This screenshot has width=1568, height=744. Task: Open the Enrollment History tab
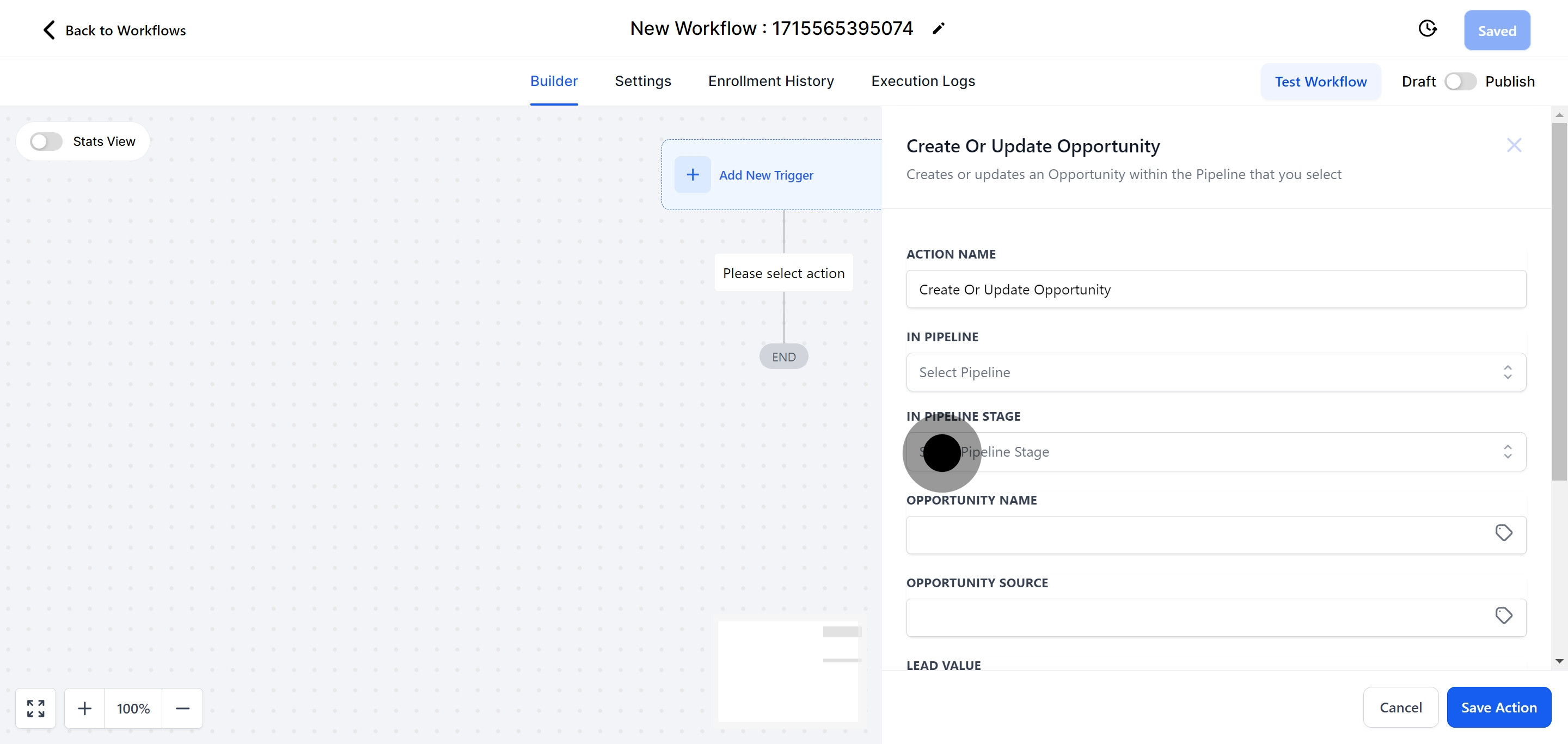coord(770,81)
